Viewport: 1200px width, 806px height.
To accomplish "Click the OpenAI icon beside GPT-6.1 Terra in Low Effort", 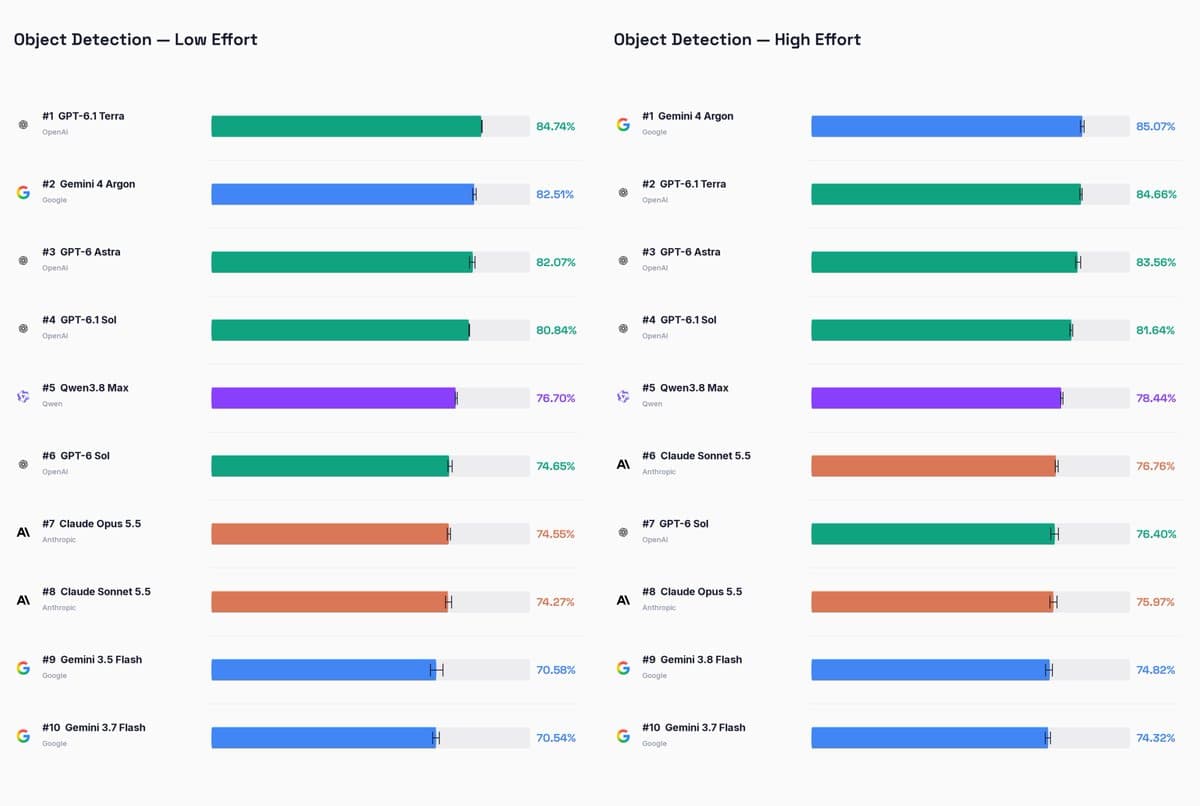I will (x=23, y=124).
